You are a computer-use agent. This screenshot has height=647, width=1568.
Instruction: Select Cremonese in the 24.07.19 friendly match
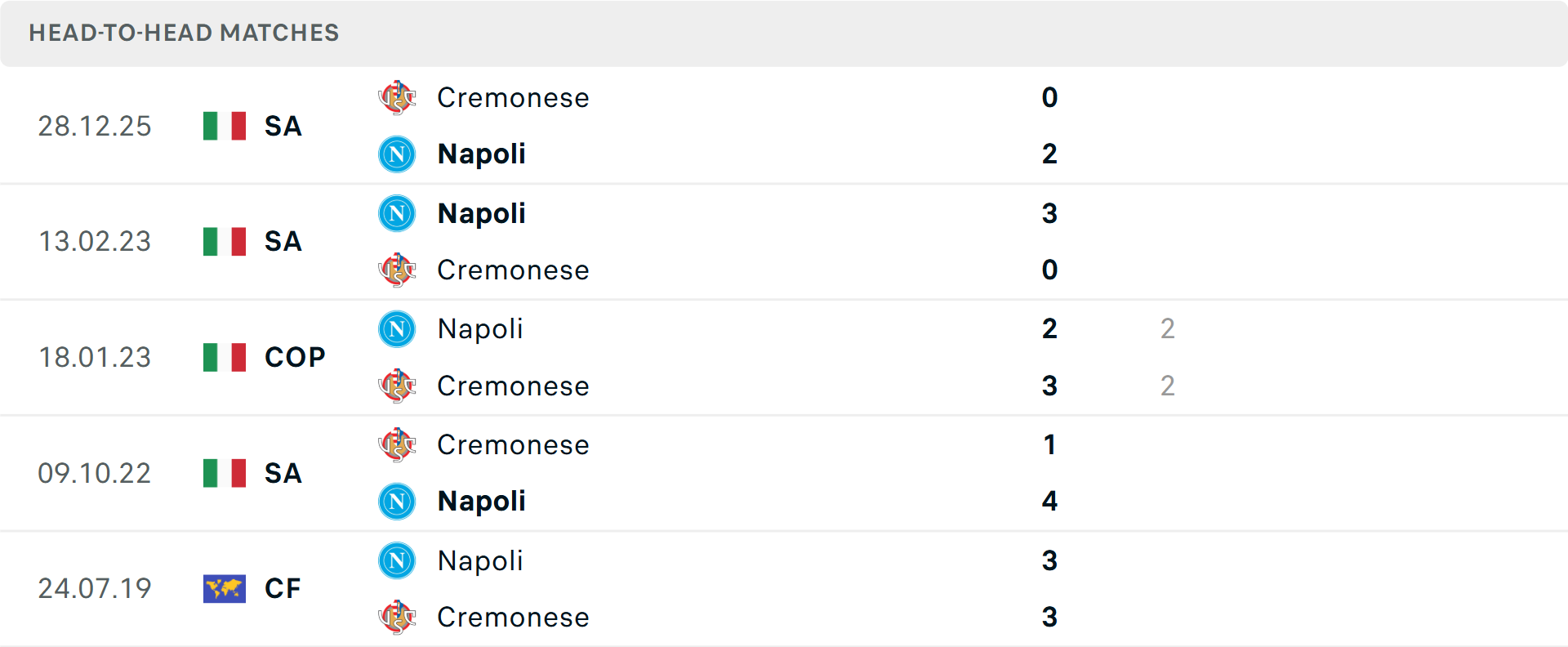(x=513, y=618)
